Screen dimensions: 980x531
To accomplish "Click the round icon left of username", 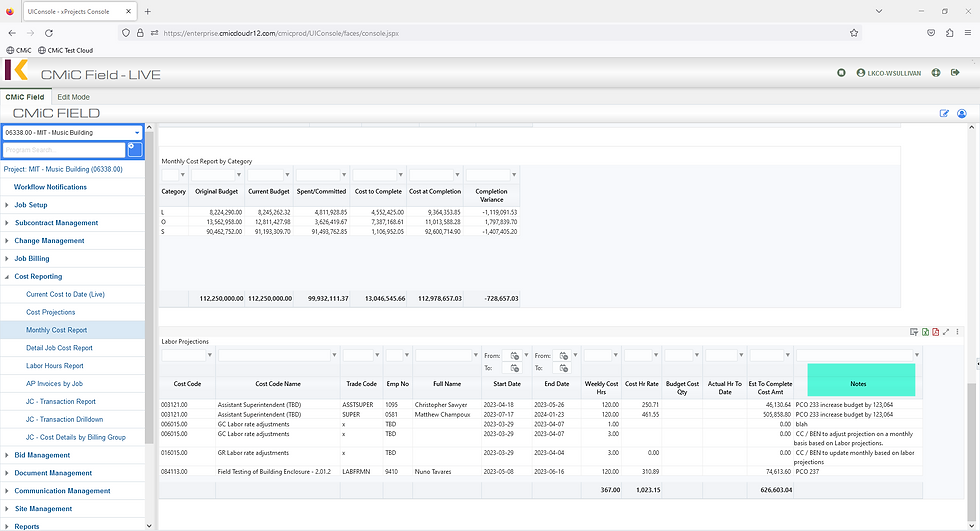I will 841,73.
